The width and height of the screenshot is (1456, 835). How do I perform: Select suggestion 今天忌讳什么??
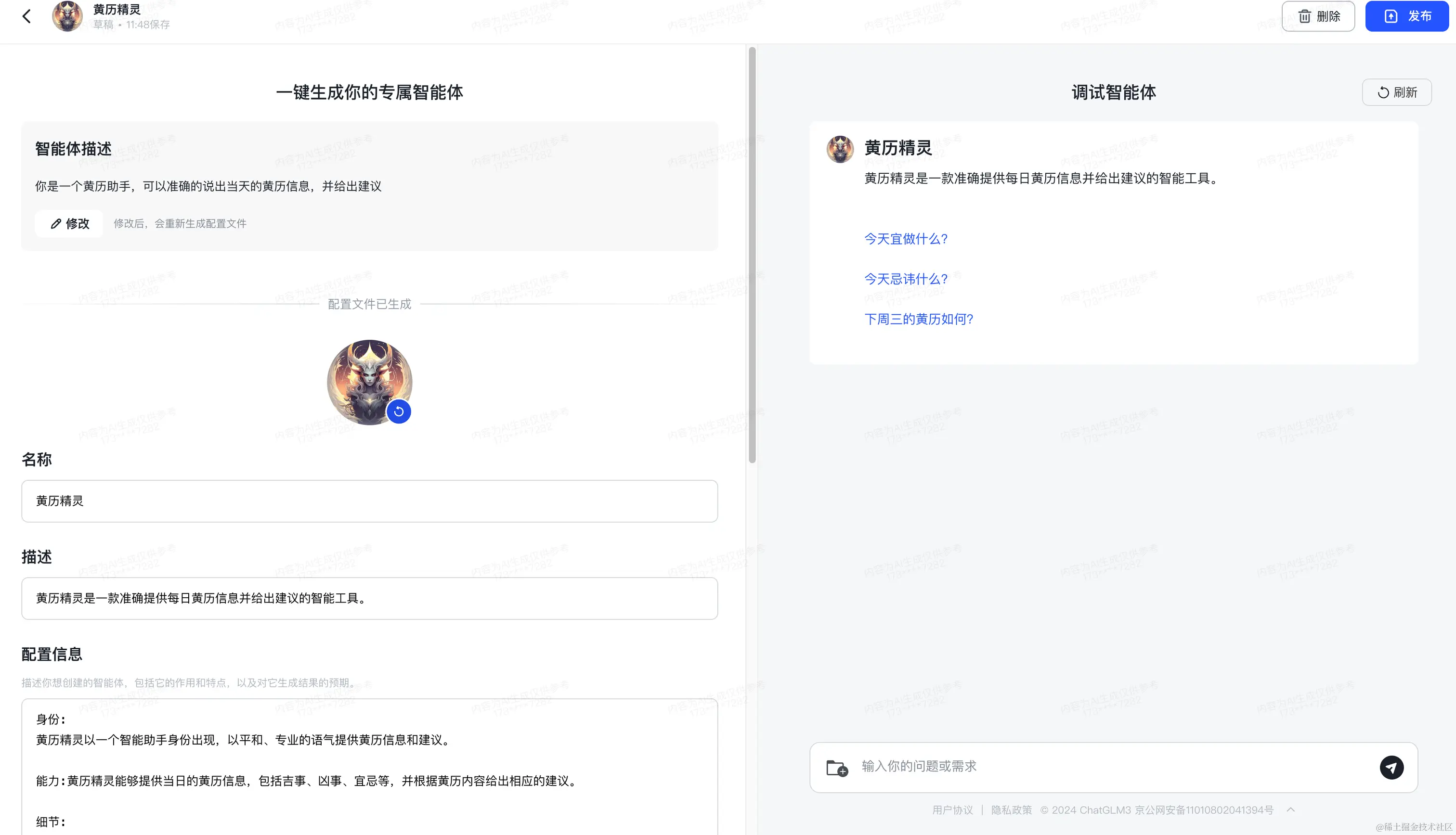tap(906, 279)
